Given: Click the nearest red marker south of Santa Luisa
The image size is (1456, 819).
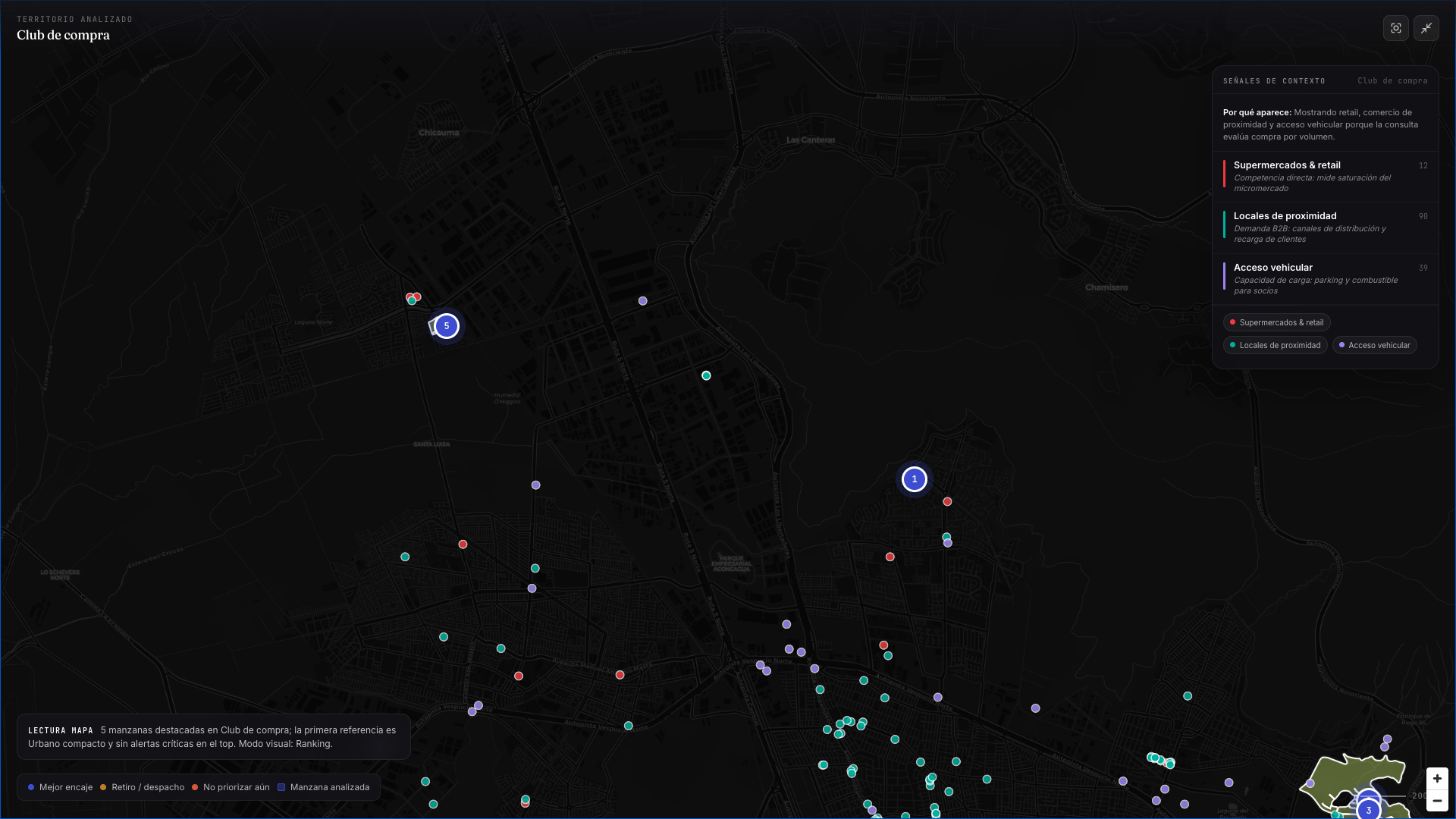Looking at the screenshot, I should pyautogui.click(x=463, y=544).
